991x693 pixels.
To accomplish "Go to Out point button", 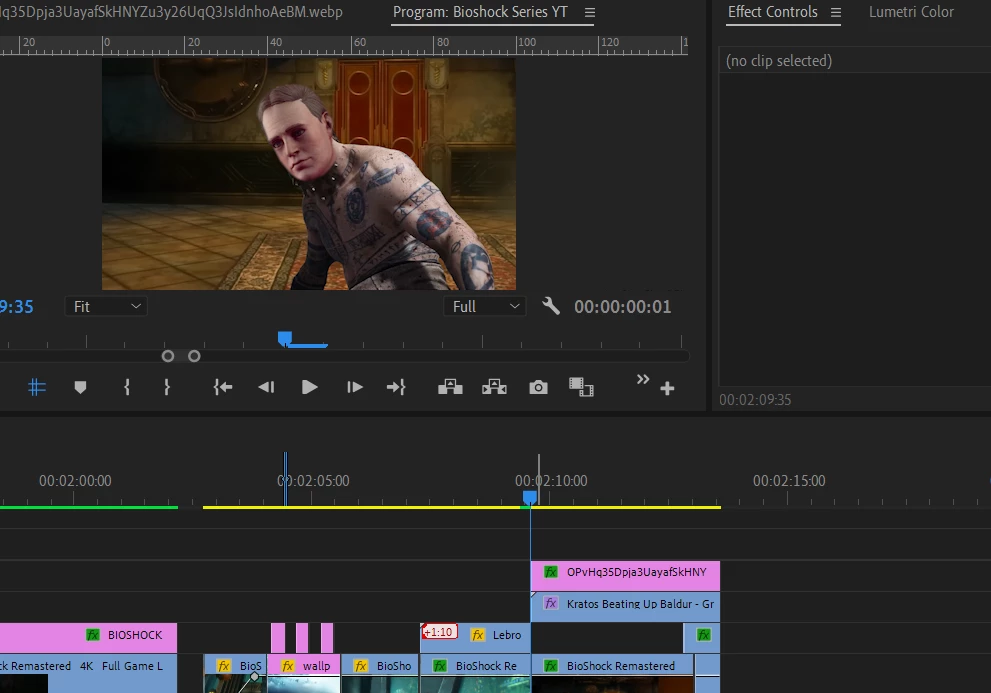I will click(396, 387).
